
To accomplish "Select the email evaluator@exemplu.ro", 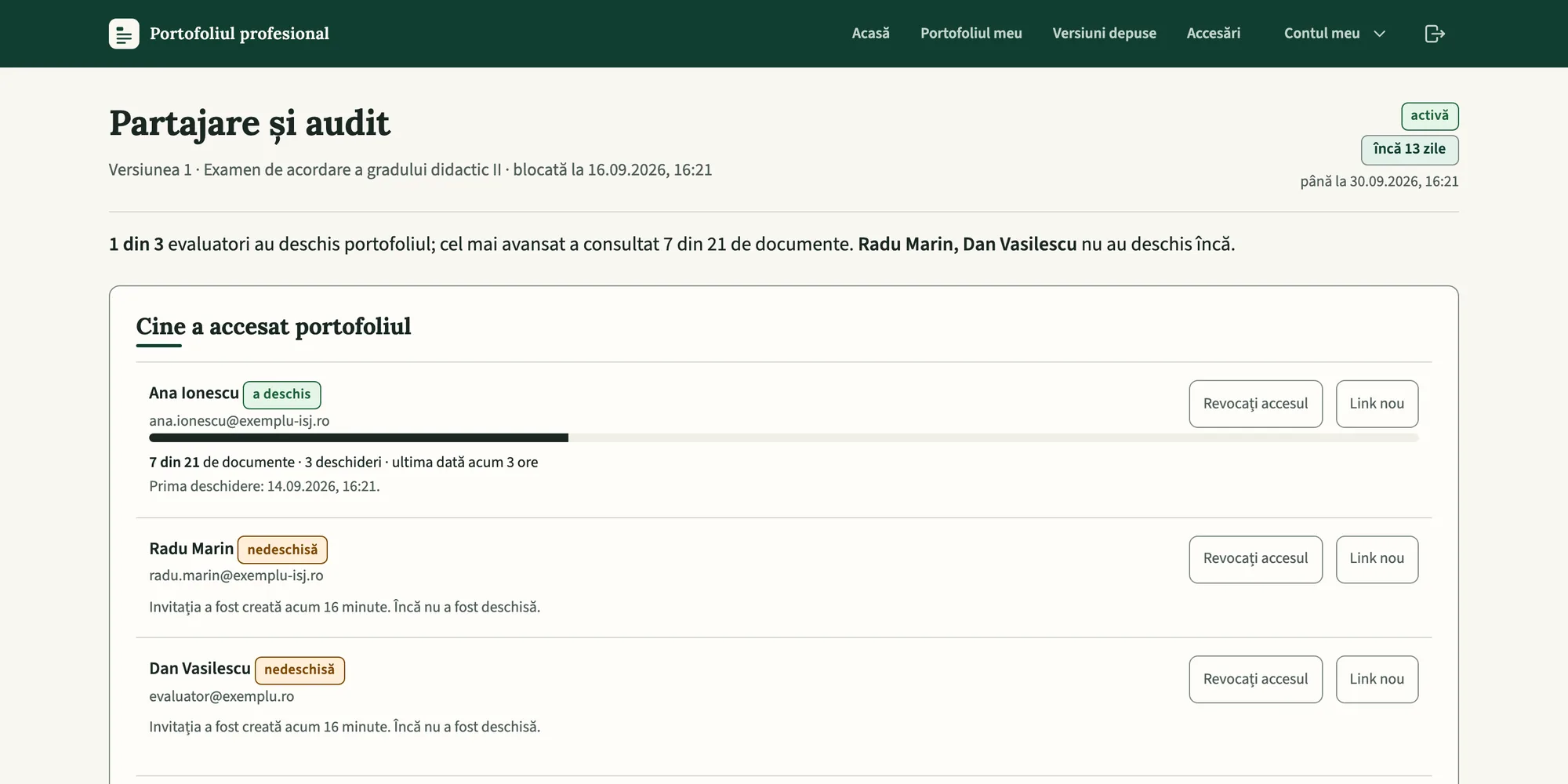I will coord(222,696).
